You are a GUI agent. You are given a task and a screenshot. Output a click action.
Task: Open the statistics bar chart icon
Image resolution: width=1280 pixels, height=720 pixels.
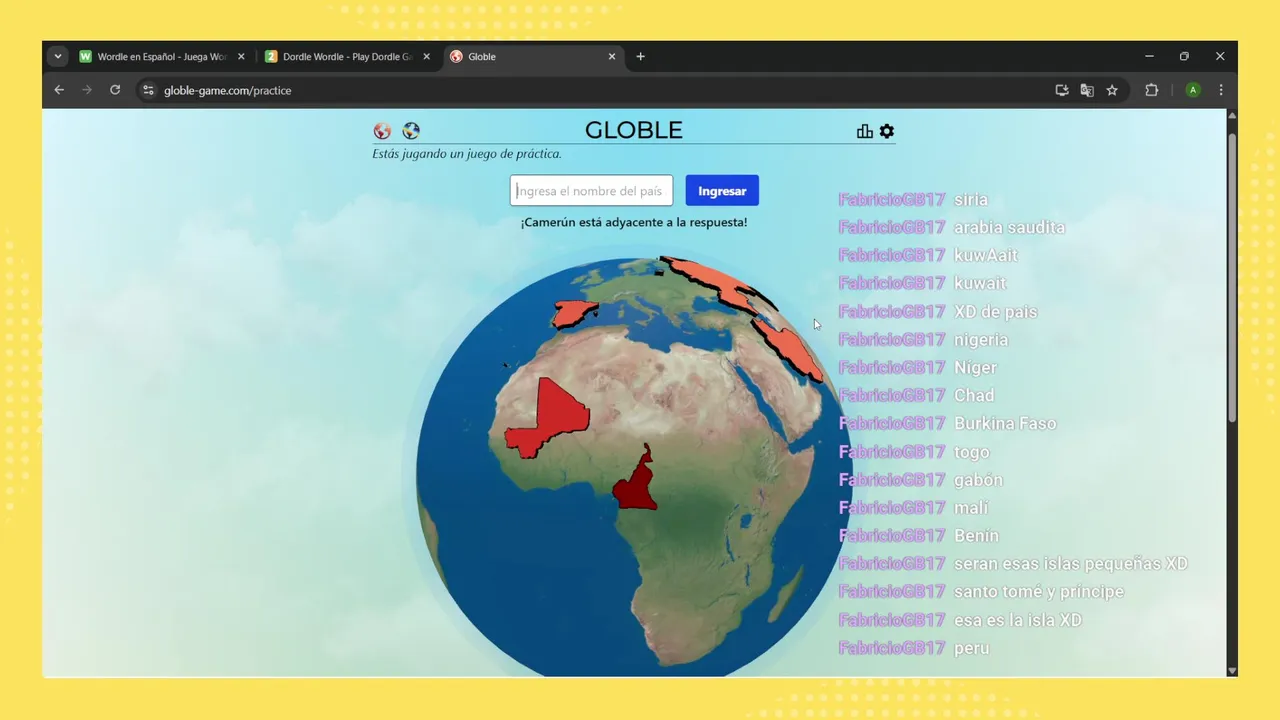(865, 131)
